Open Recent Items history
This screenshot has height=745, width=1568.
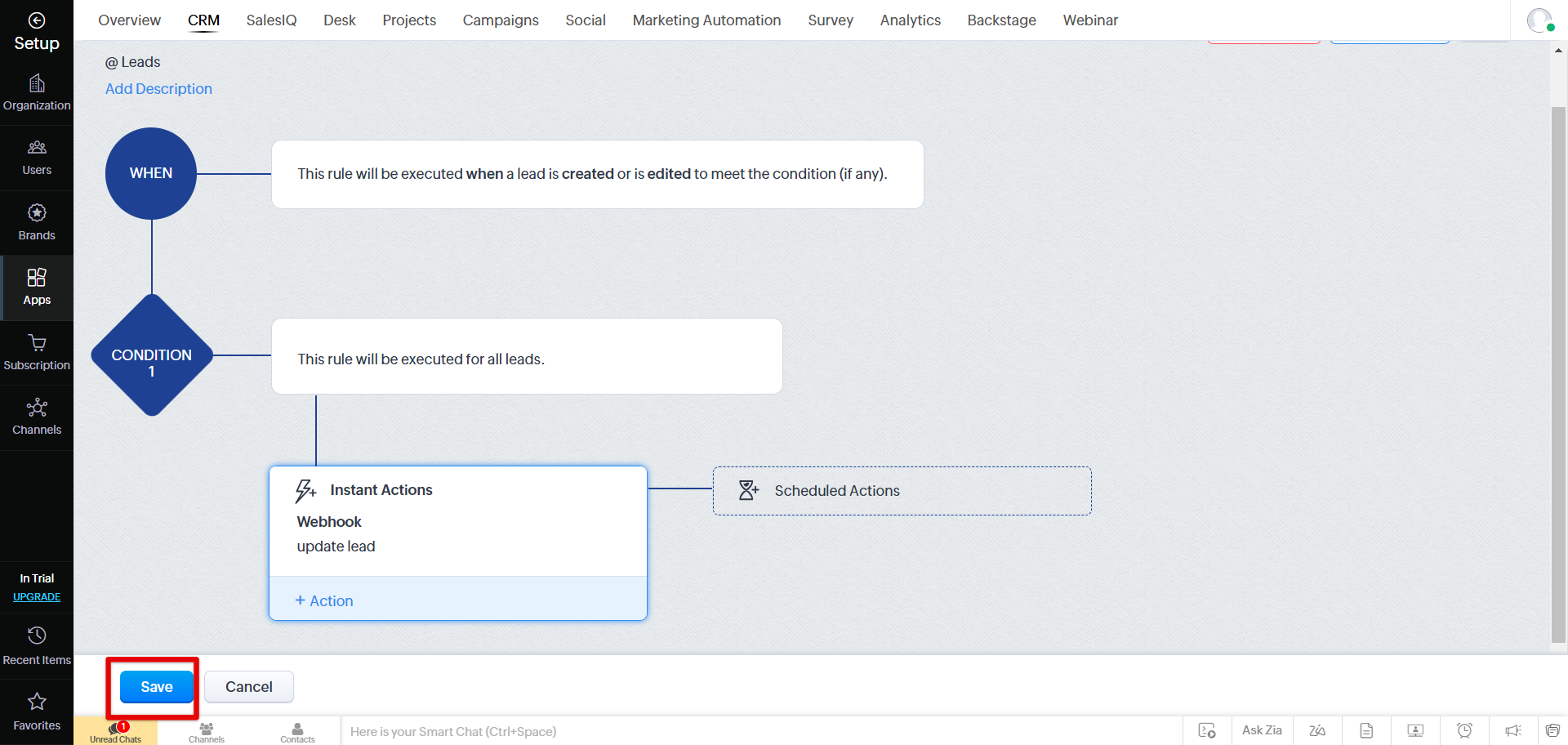(37, 646)
